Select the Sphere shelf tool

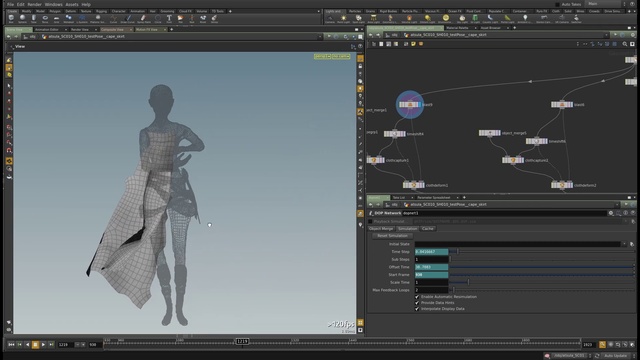click(x=22, y=18)
